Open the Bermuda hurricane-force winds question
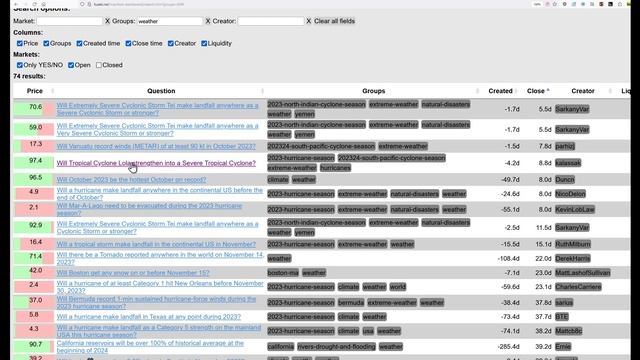Viewport: 640px width, 360px height. [x=156, y=302]
